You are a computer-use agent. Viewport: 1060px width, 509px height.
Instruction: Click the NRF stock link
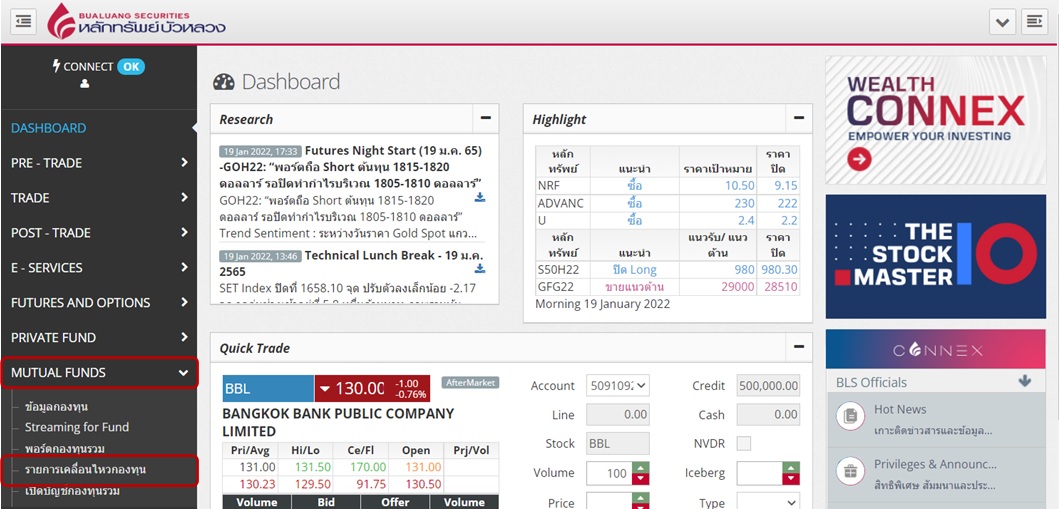(548, 186)
